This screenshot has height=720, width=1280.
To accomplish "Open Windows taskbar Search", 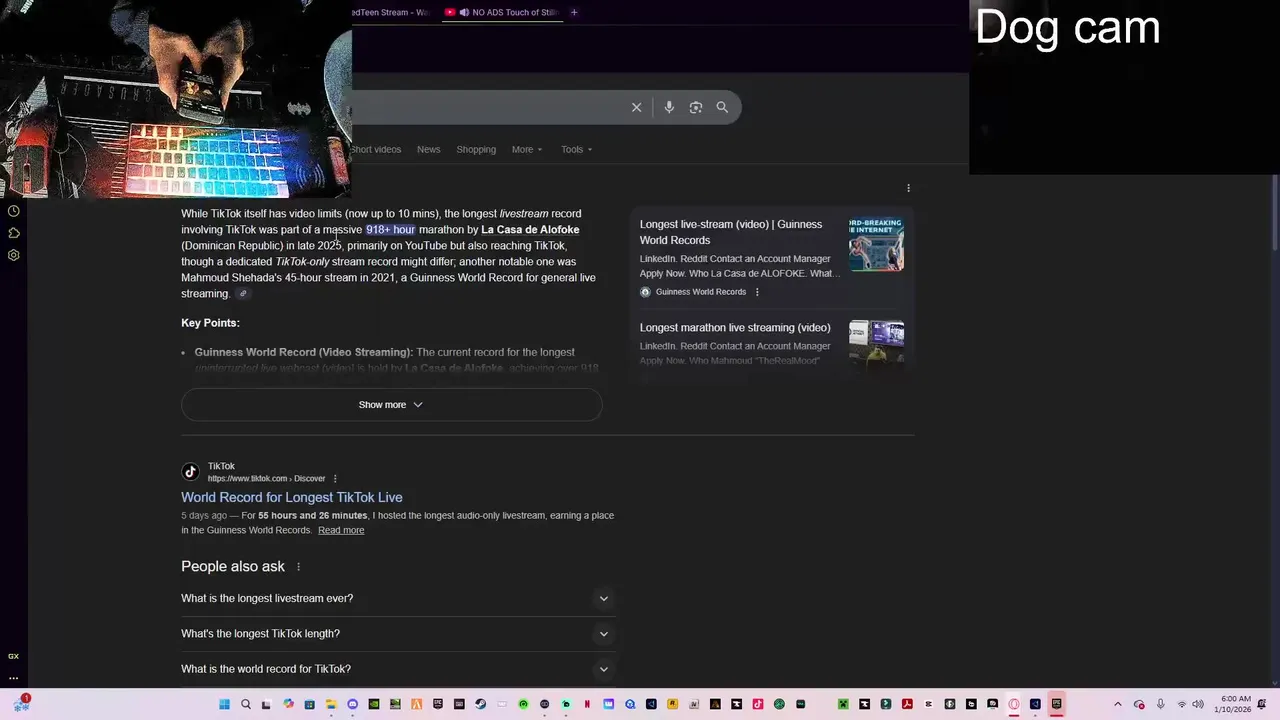I will [246, 704].
